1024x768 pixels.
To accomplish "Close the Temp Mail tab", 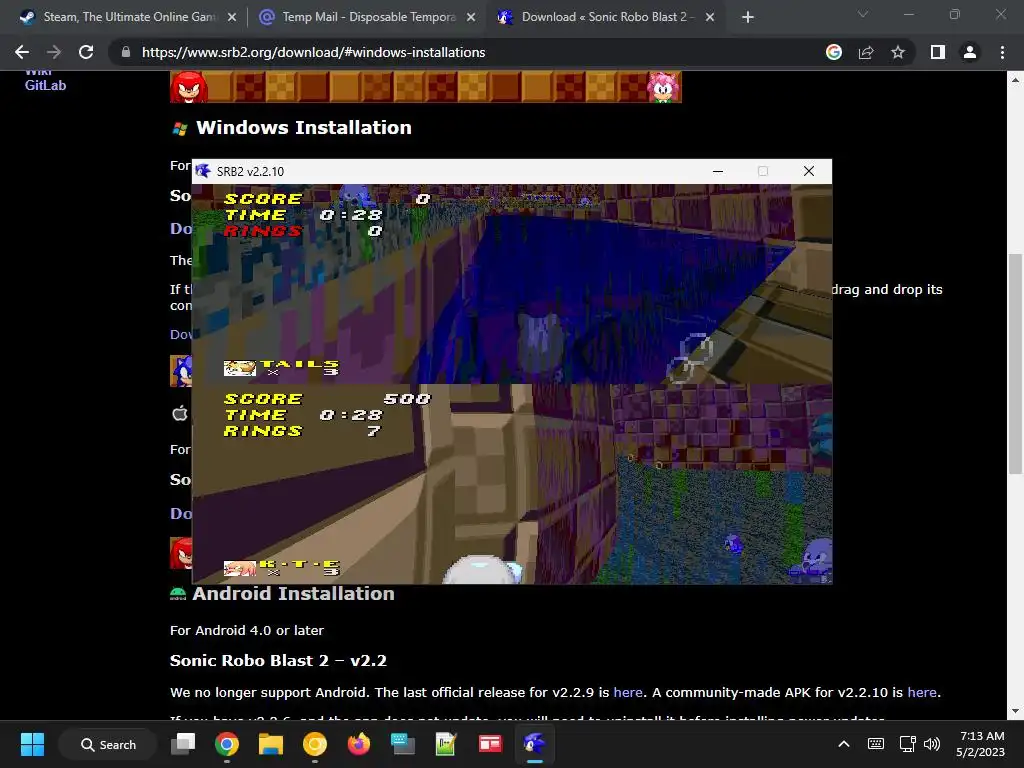I will [x=471, y=17].
